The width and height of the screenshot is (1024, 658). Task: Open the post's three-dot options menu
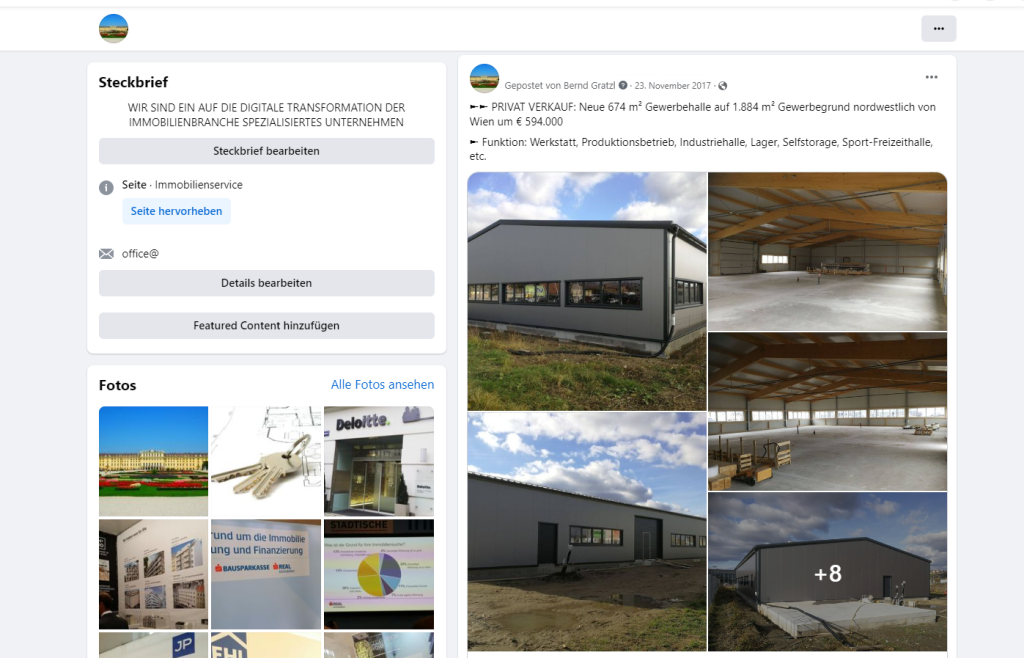pyautogui.click(x=931, y=77)
